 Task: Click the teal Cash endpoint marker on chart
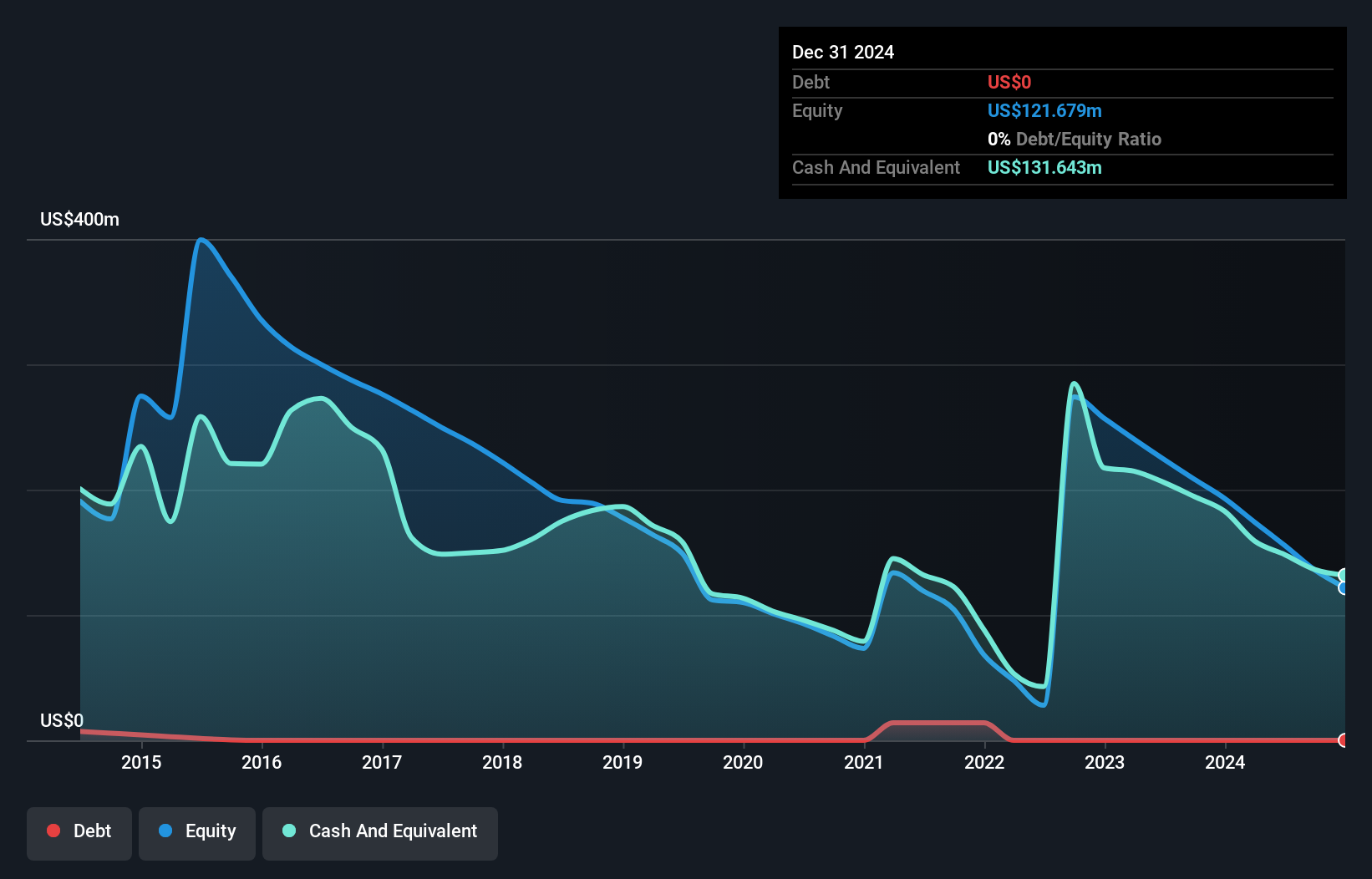(x=1344, y=575)
